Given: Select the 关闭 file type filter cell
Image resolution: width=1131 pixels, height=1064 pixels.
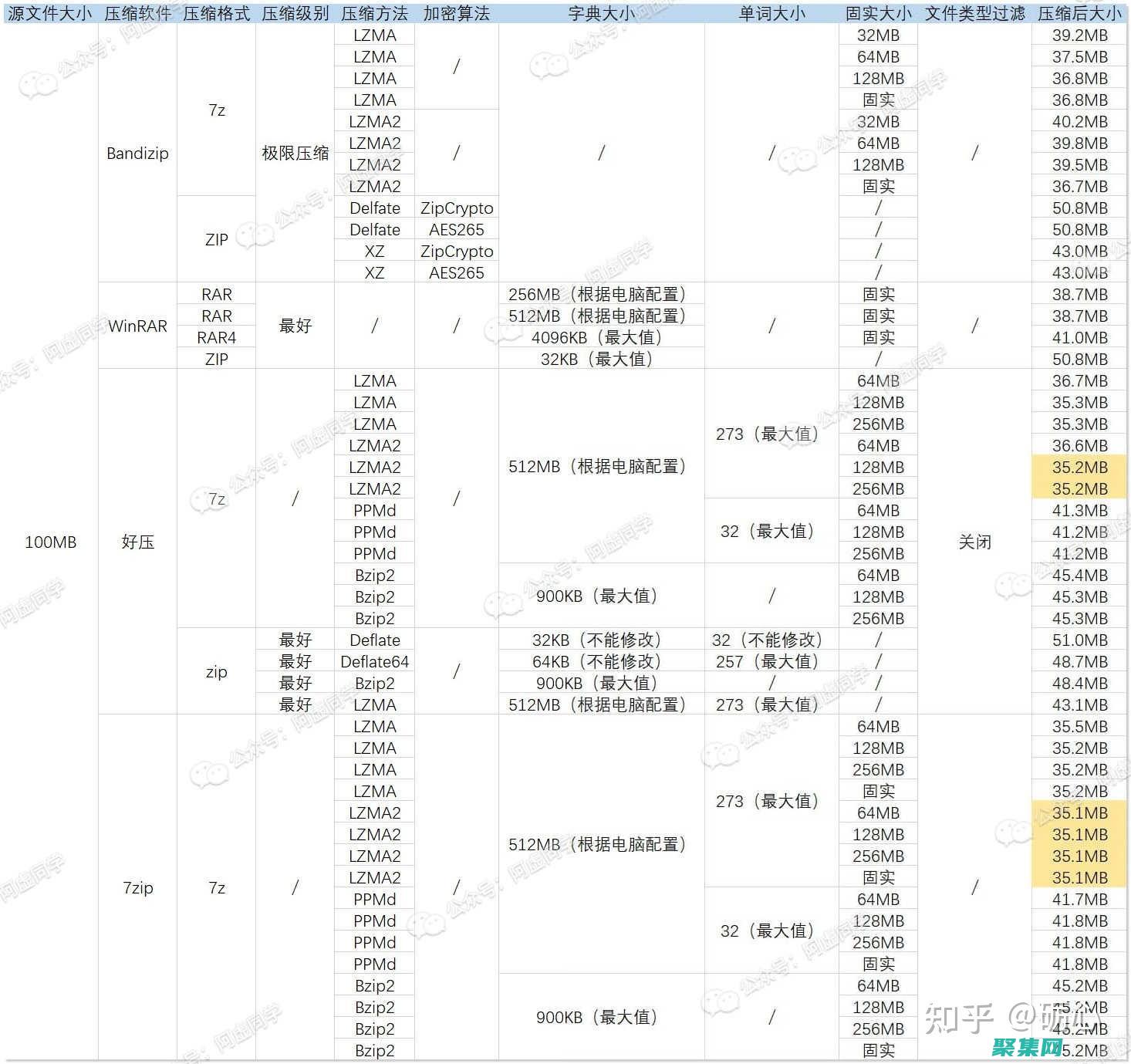Looking at the screenshot, I should point(974,542).
